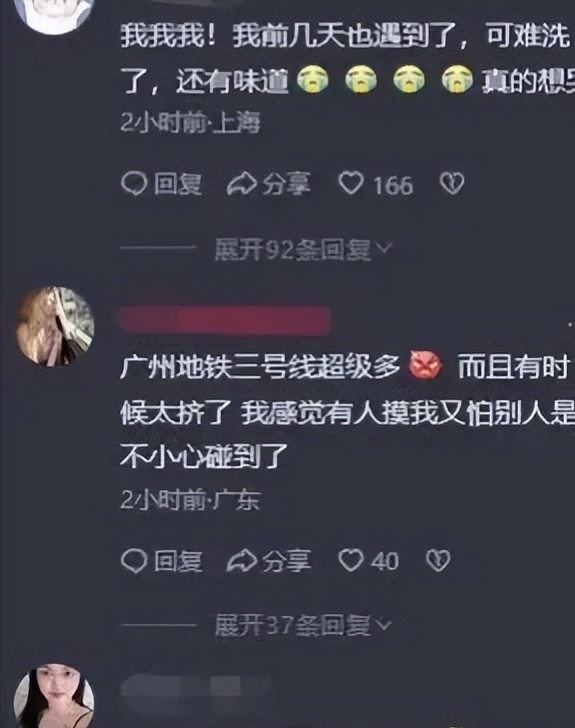This screenshot has width=575, height=728.
Task: Like the Shanghai comment with 166 likes
Action: [351, 183]
